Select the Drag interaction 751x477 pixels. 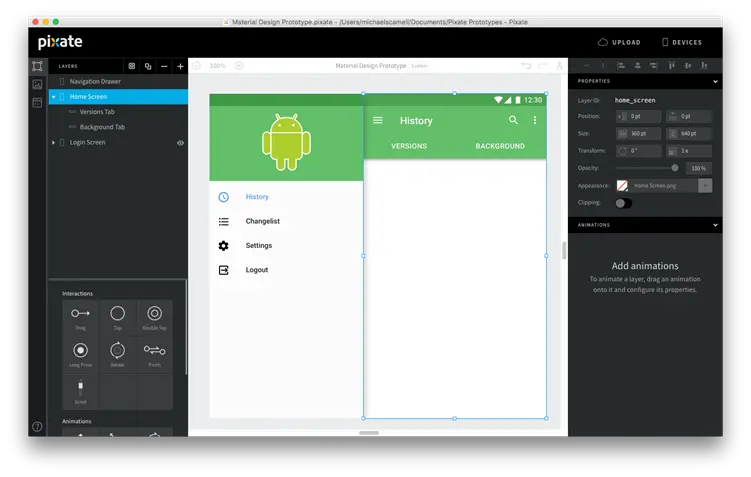pyautogui.click(x=80, y=318)
